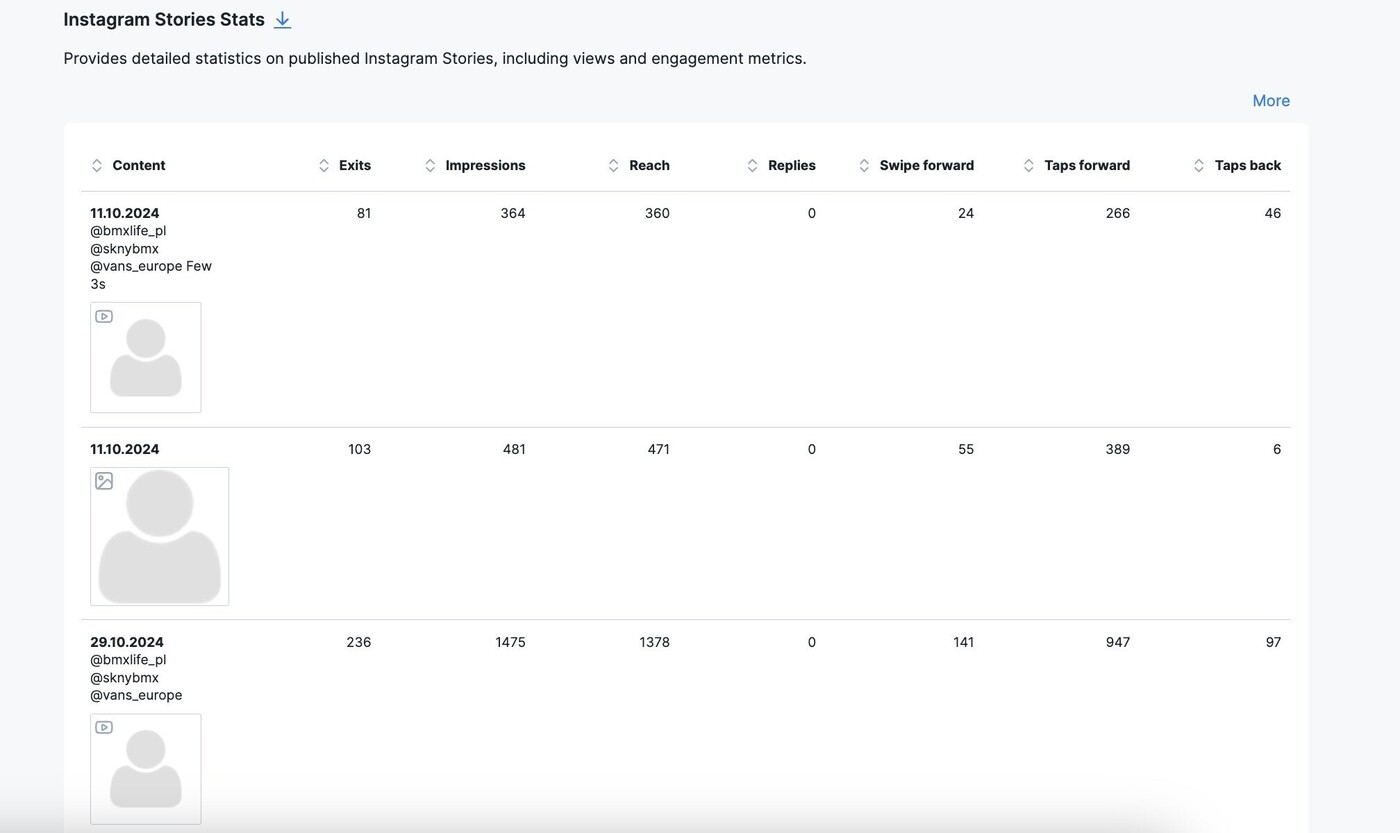The height and width of the screenshot is (833, 1400).
Task: Select Swipe forward value 24
Action: coord(966,213)
